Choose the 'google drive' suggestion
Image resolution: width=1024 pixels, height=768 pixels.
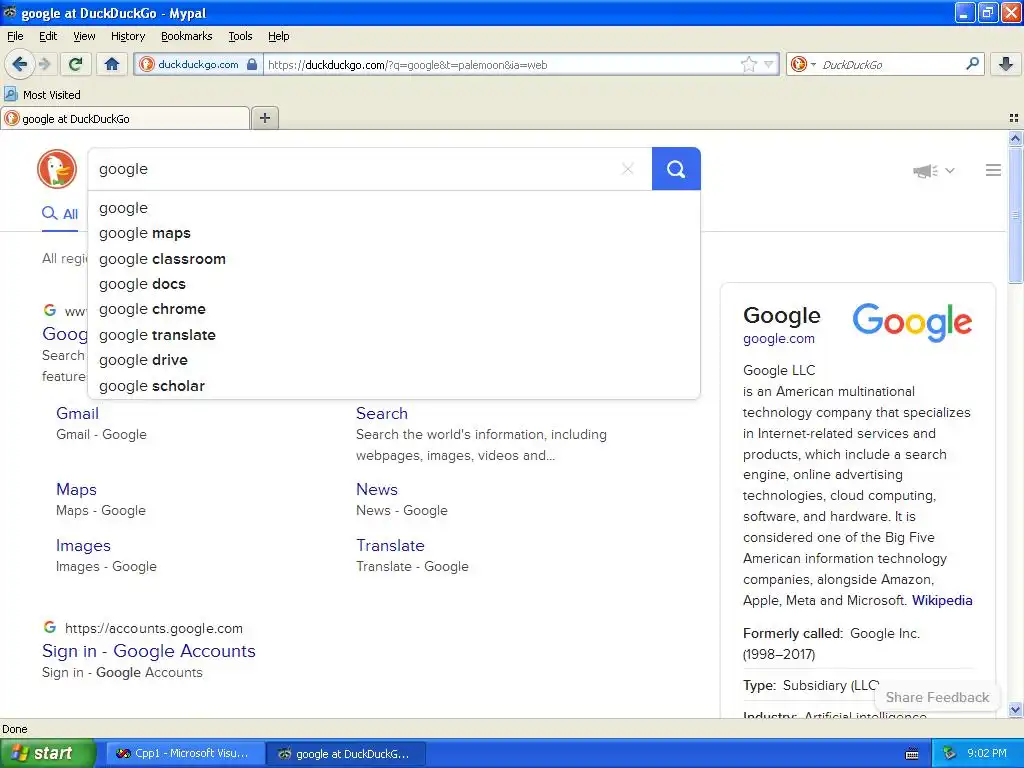[x=394, y=360]
